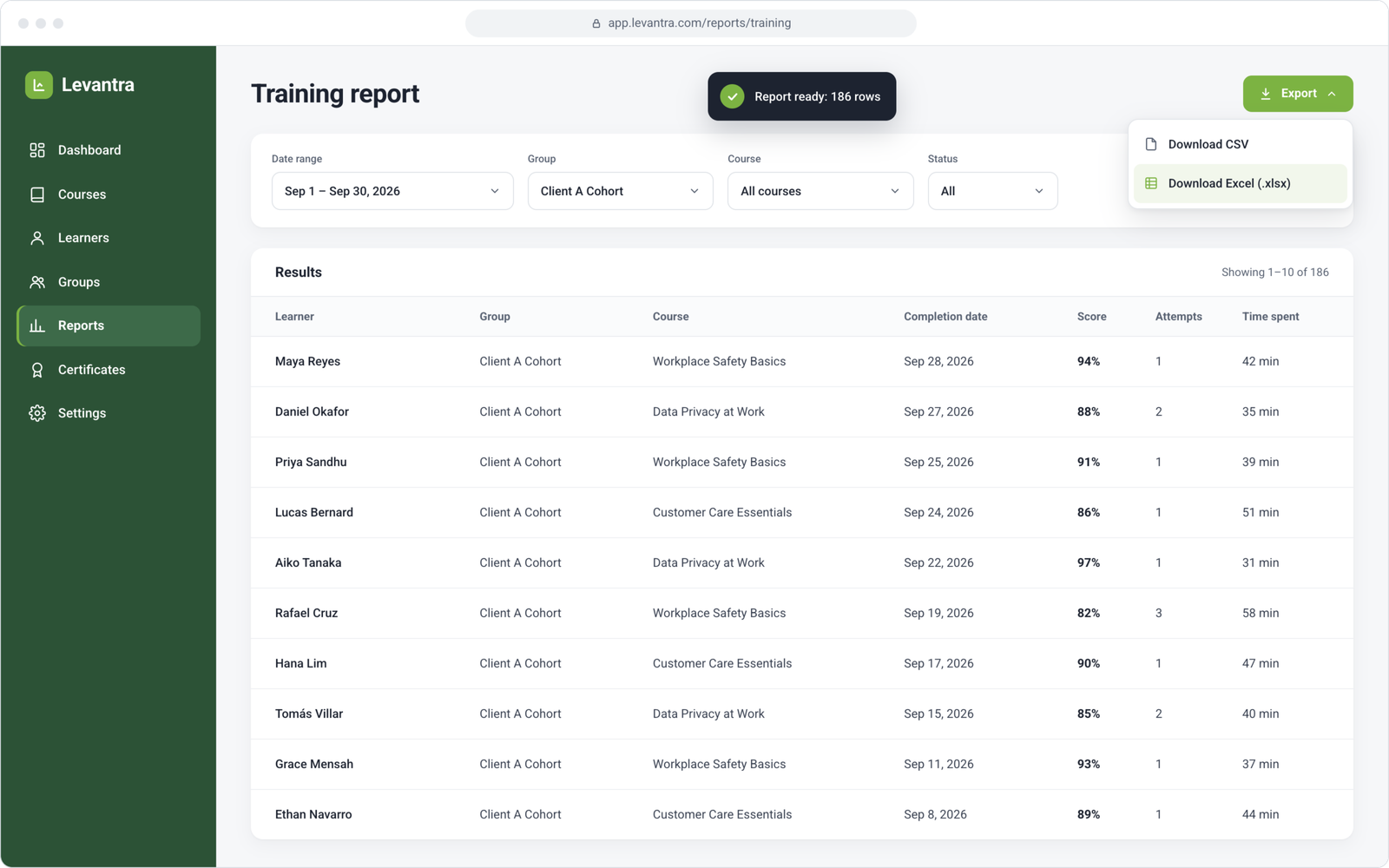Click Aiko Tanaka's 97% score
Viewport: 1389px width, 868px height.
[x=1089, y=563]
